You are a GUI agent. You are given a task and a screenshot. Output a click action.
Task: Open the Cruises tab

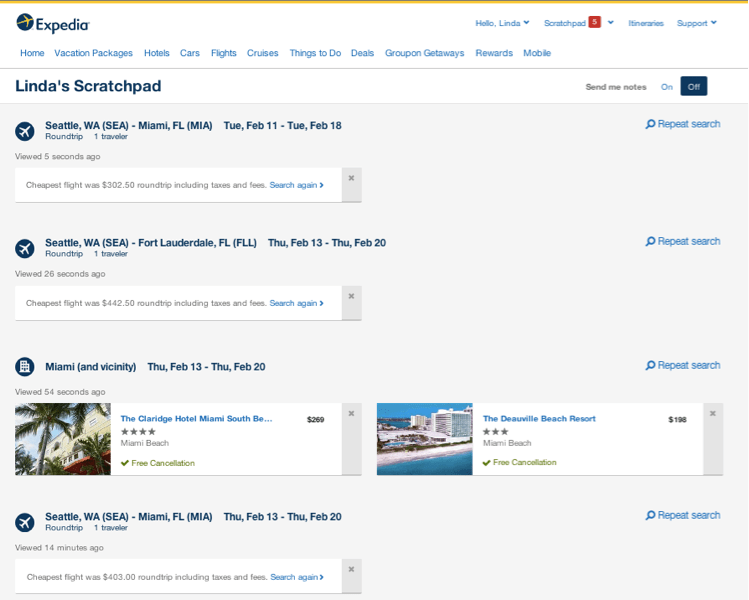pos(262,53)
